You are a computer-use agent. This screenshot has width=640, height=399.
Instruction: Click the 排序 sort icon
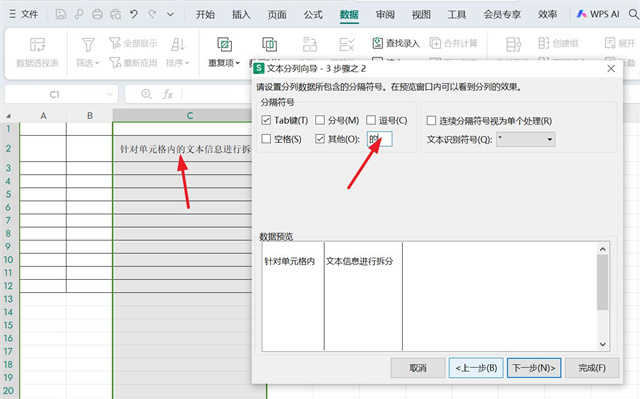point(177,44)
